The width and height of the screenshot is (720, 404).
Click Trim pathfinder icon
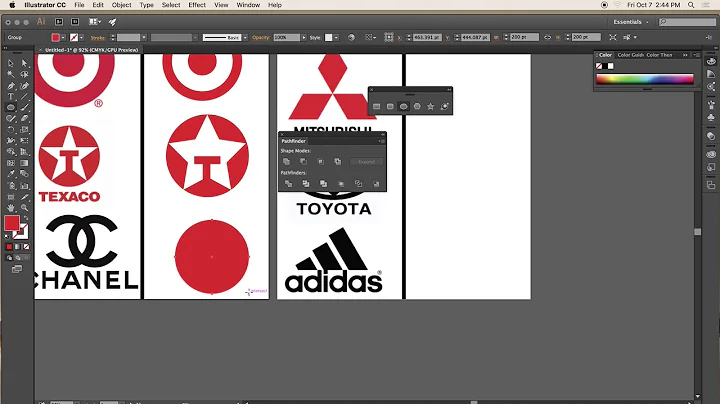pyautogui.click(x=306, y=184)
